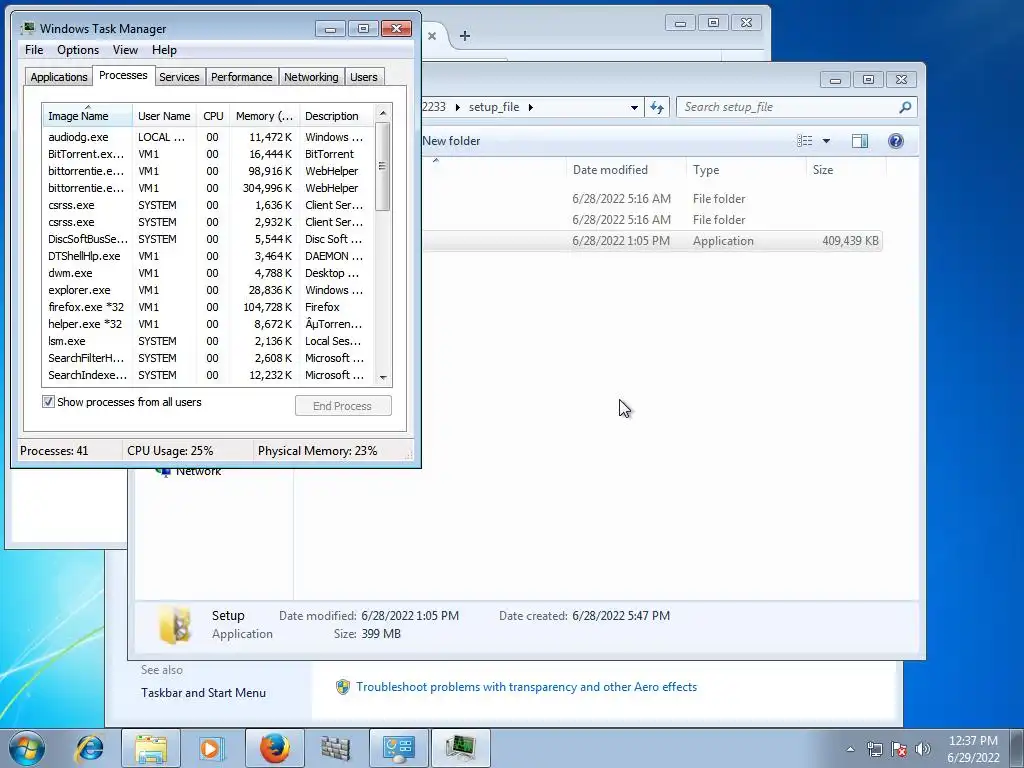Switch to the Applications tab

tap(59, 77)
